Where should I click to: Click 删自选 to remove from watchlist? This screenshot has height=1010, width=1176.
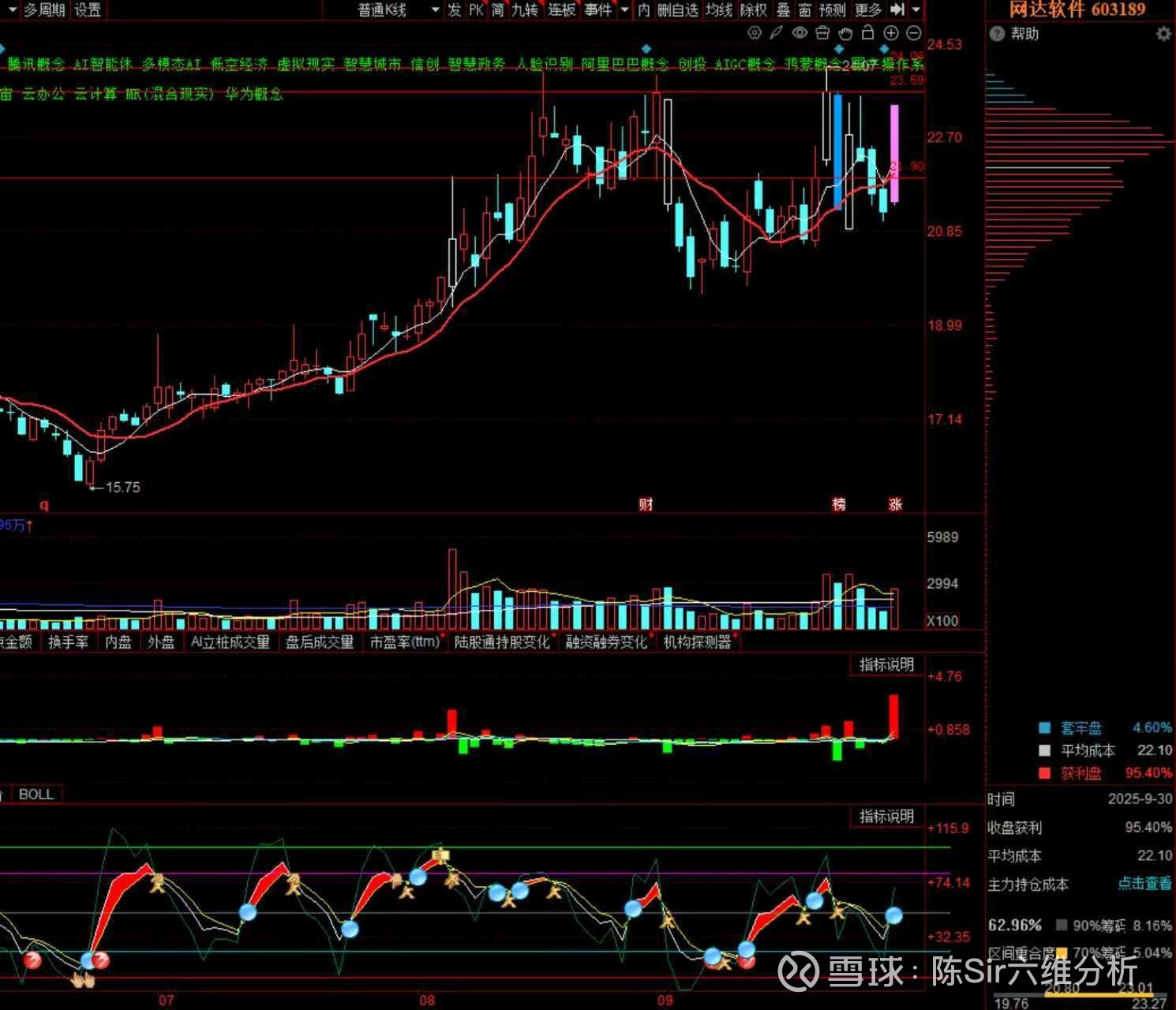click(x=678, y=9)
